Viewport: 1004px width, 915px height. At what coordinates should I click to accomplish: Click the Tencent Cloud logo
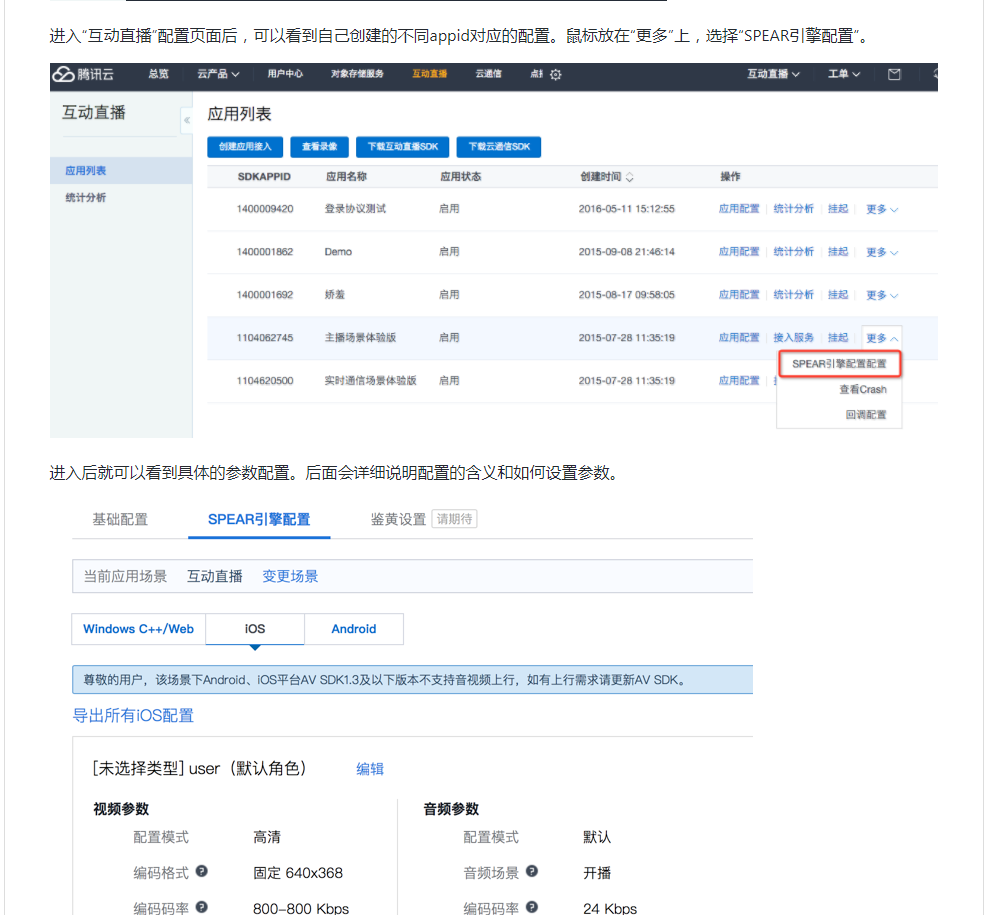pyautogui.click(x=83, y=74)
